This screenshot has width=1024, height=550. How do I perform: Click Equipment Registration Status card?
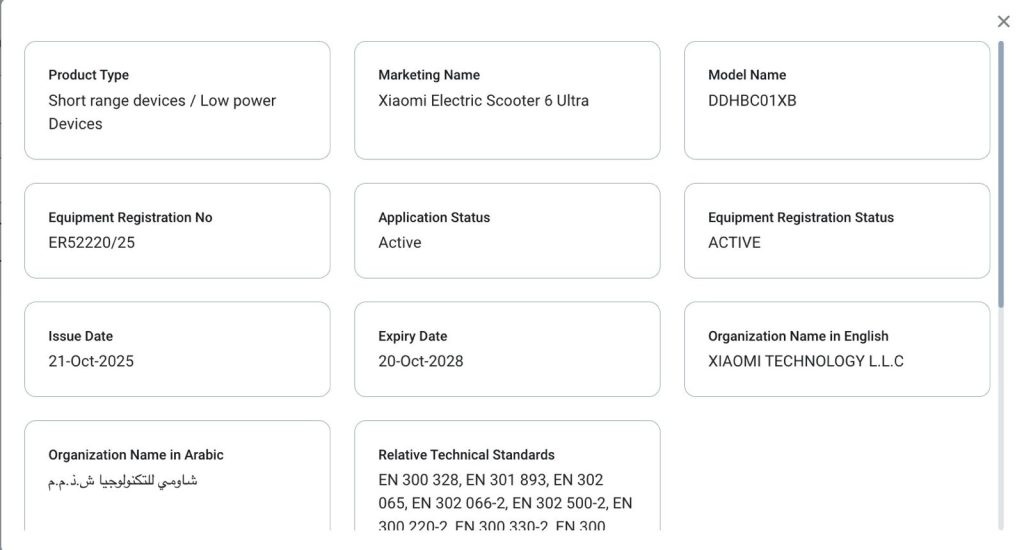pos(837,231)
